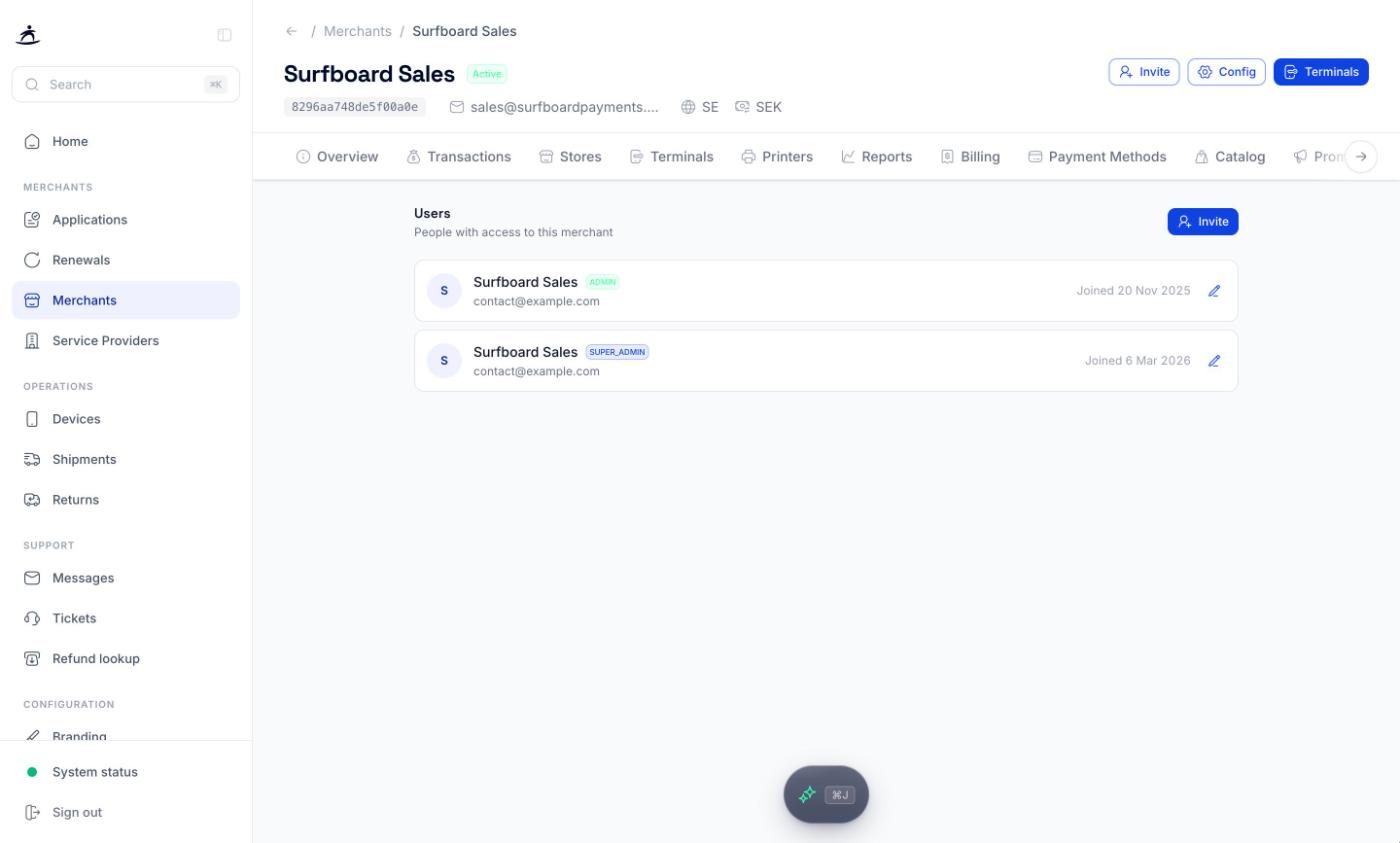Open Service Providers section
The height and width of the screenshot is (843, 1400).
pyautogui.click(x=126, y=341)
